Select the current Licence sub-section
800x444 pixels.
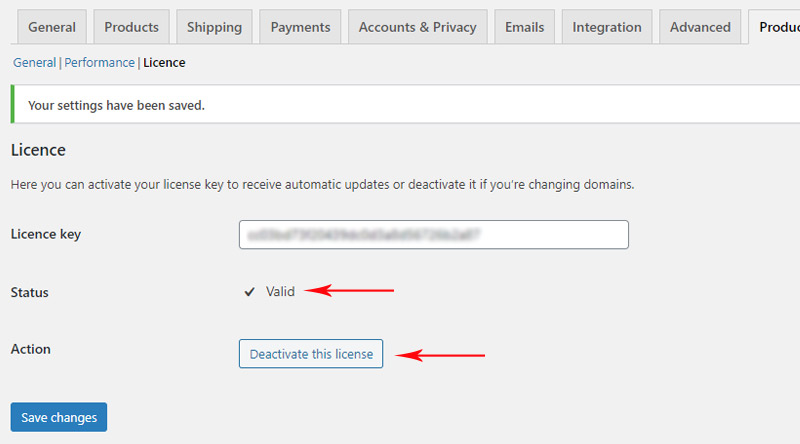[x=164, y=62]
